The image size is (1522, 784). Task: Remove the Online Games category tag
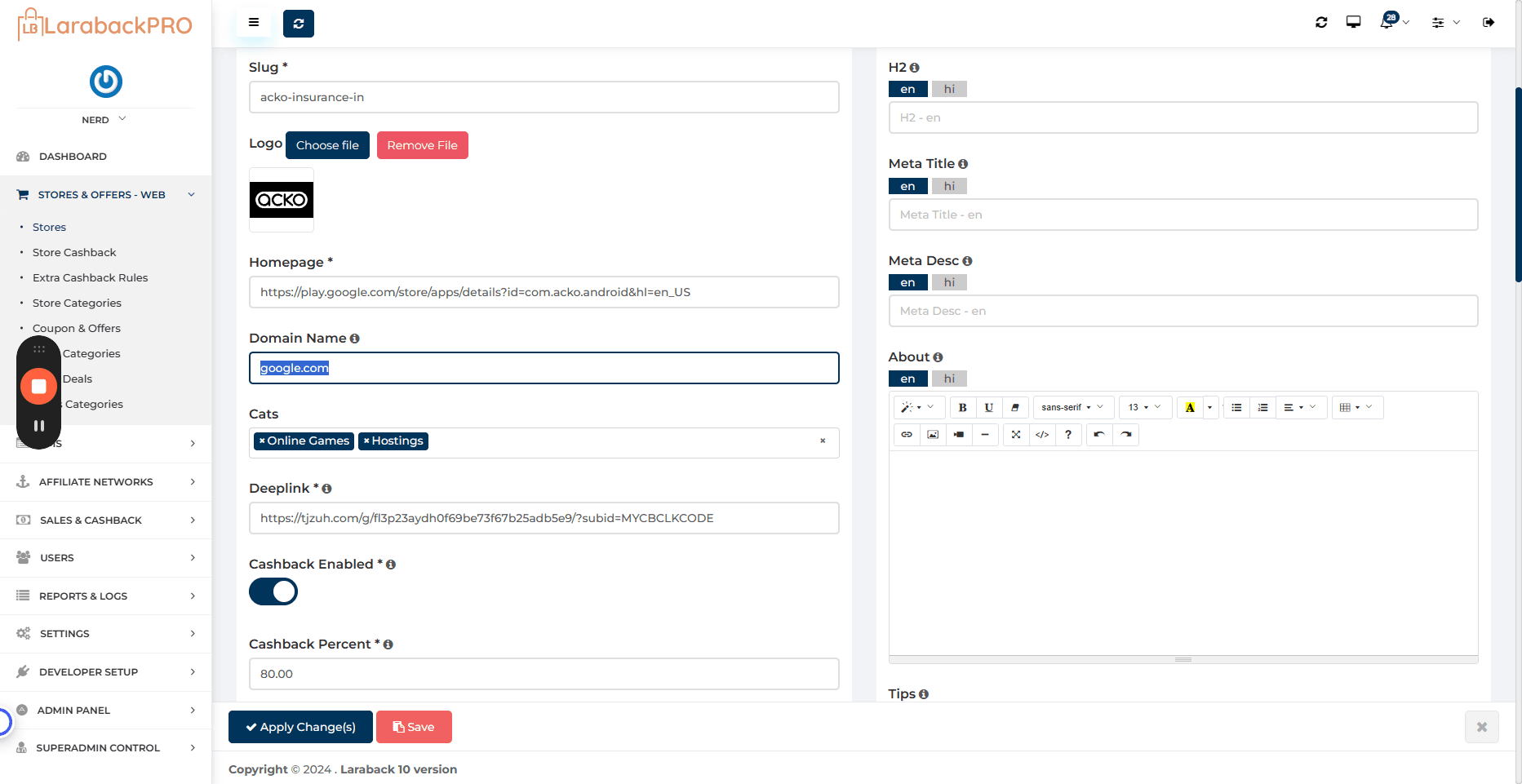click(x=262, y=441)
